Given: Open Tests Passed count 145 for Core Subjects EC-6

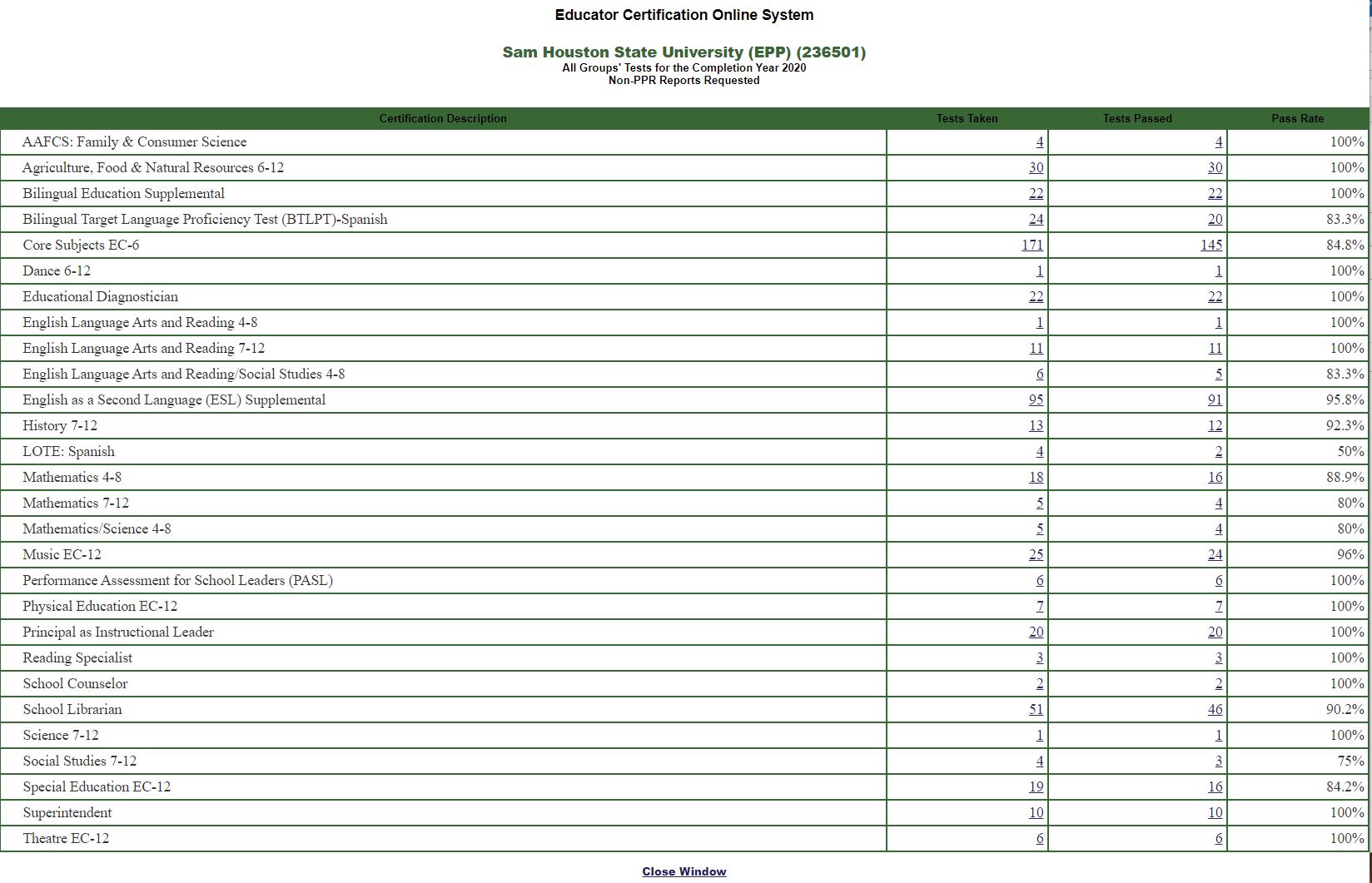Looking at the screenshot, I should click(x=1211, y=245).
